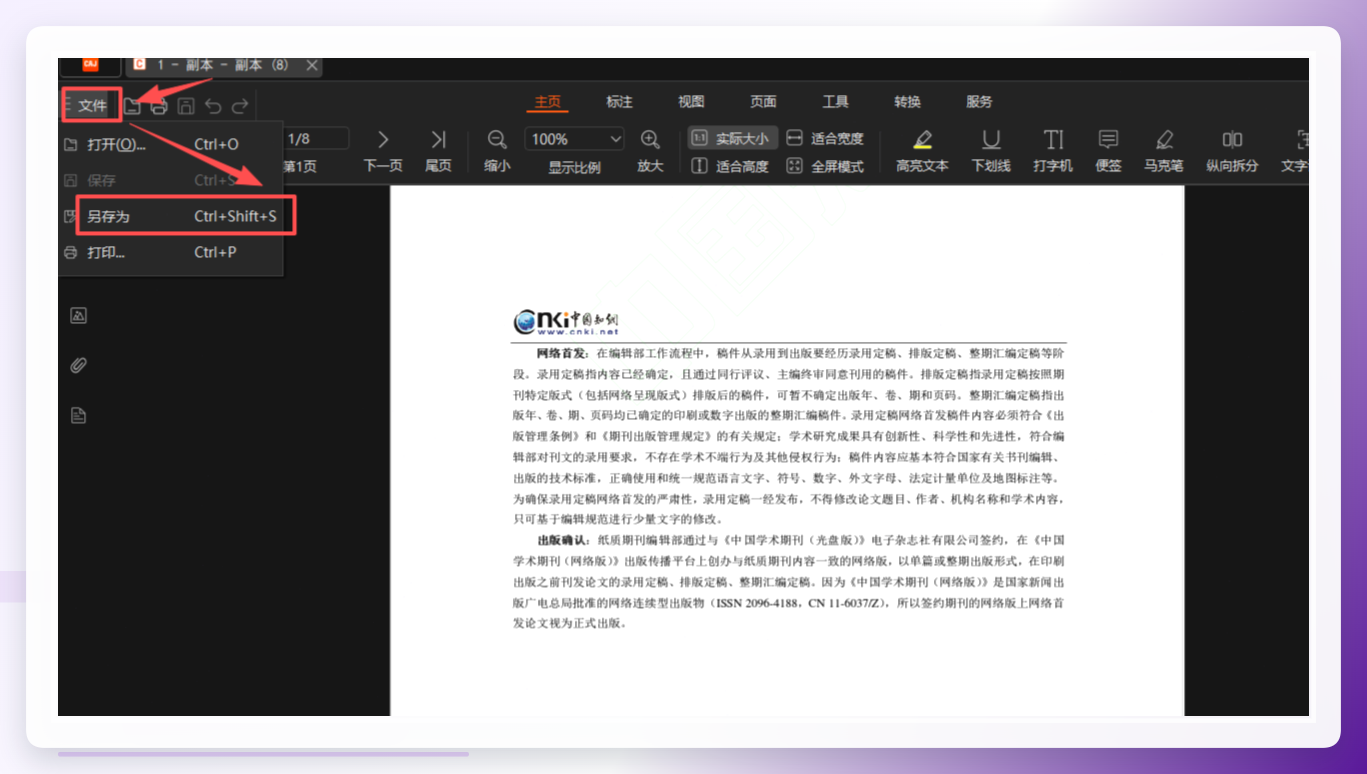The width and height of the screenshot is (1367, 774).
Task: Click the 1/8 page number field
Action: point(315,139)
